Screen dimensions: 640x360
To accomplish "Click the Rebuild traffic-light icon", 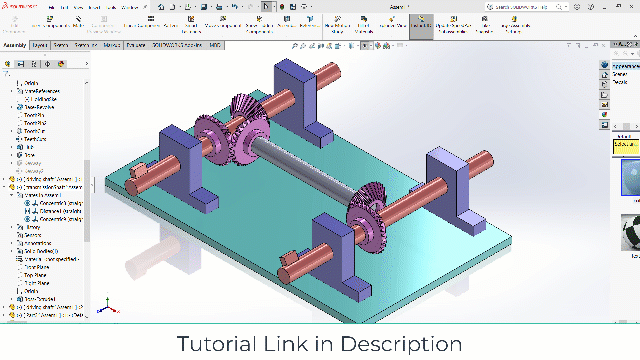I will (x=282, y=7).
